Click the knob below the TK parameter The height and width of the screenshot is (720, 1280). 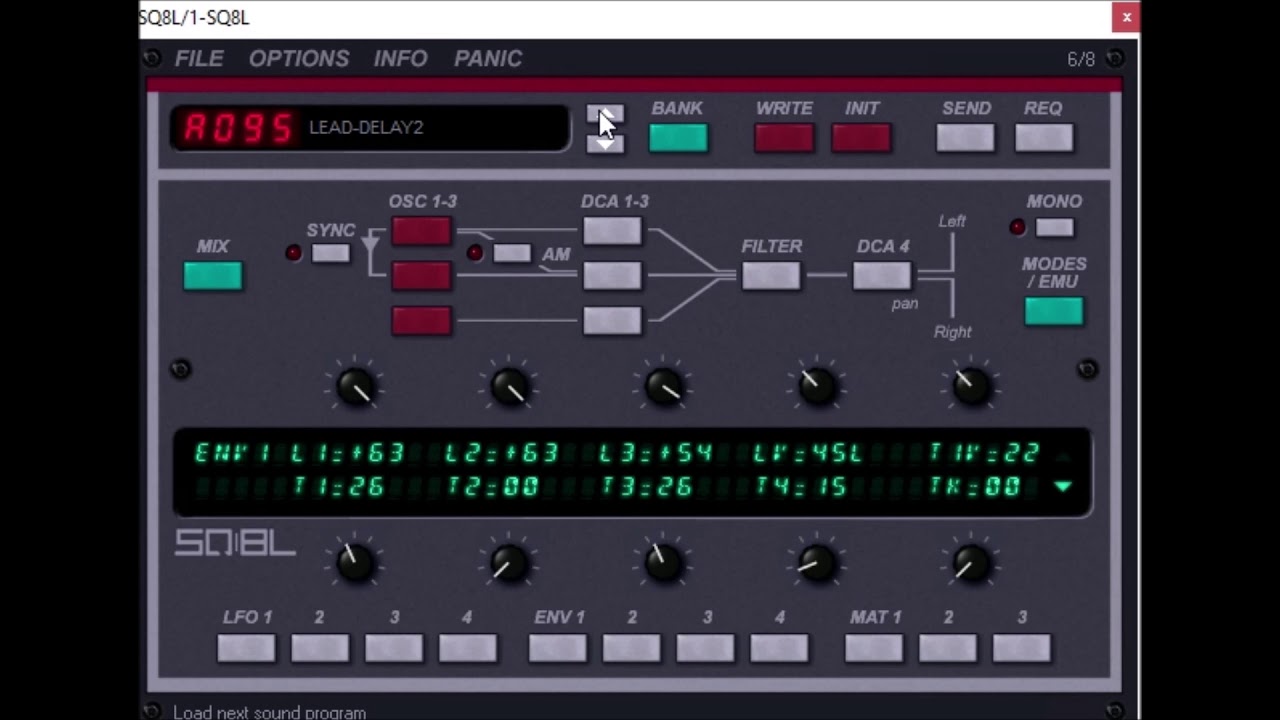pyautogui.click(x=970, y=564)
